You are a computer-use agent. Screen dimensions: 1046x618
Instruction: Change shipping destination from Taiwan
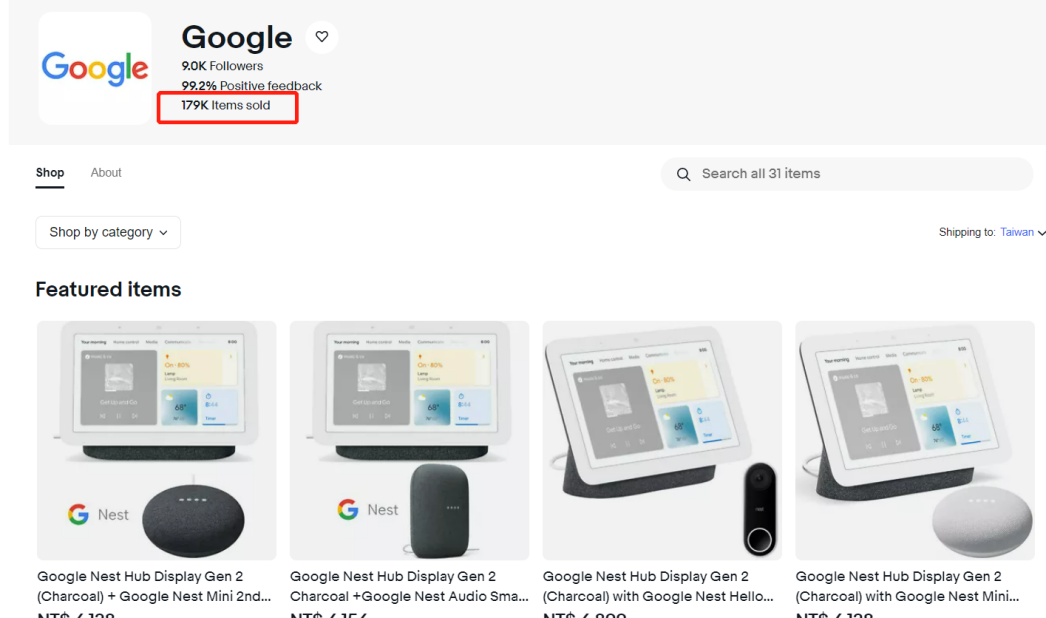point(1022,232)
